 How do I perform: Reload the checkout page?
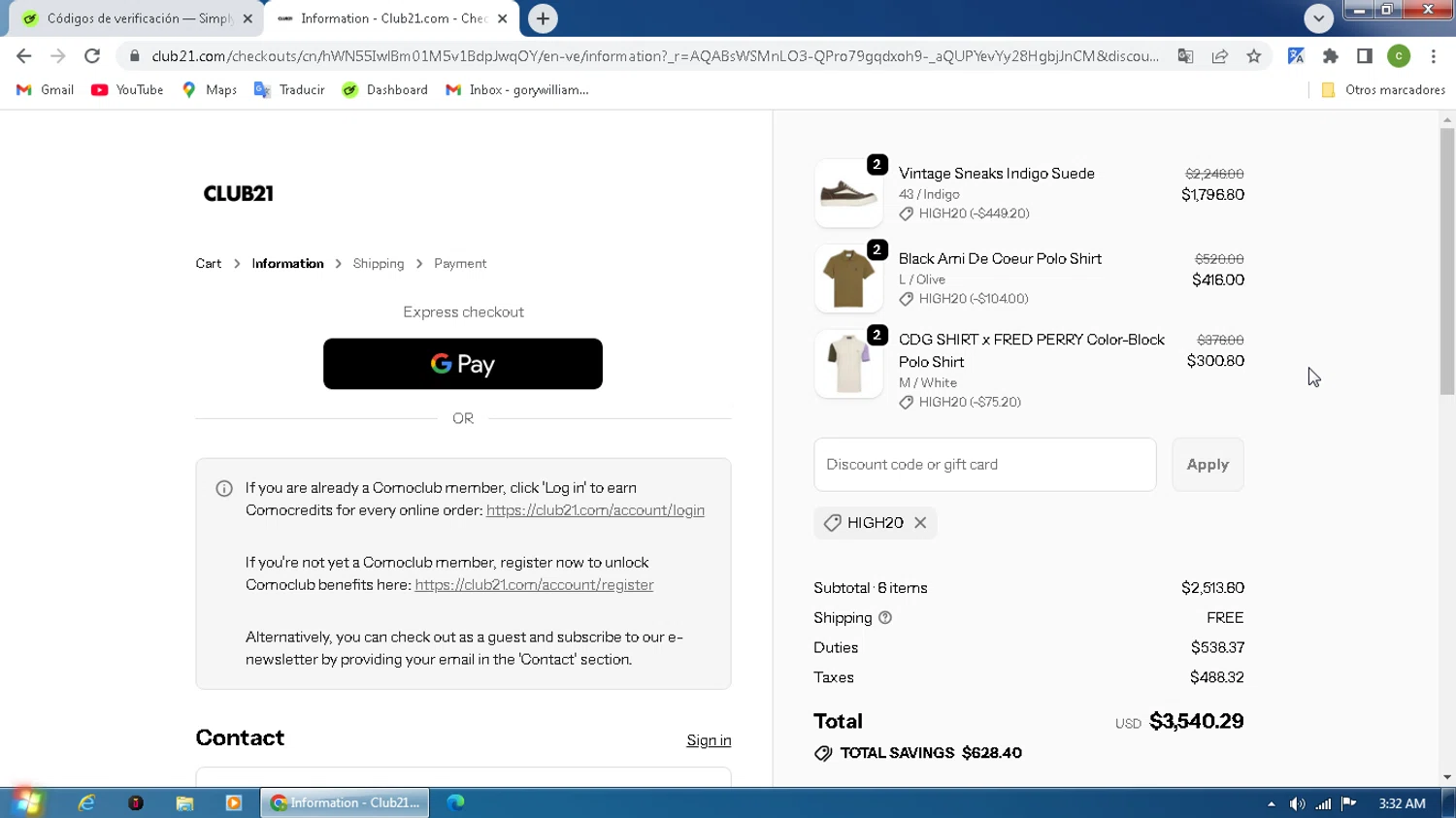tap(92, 56)
